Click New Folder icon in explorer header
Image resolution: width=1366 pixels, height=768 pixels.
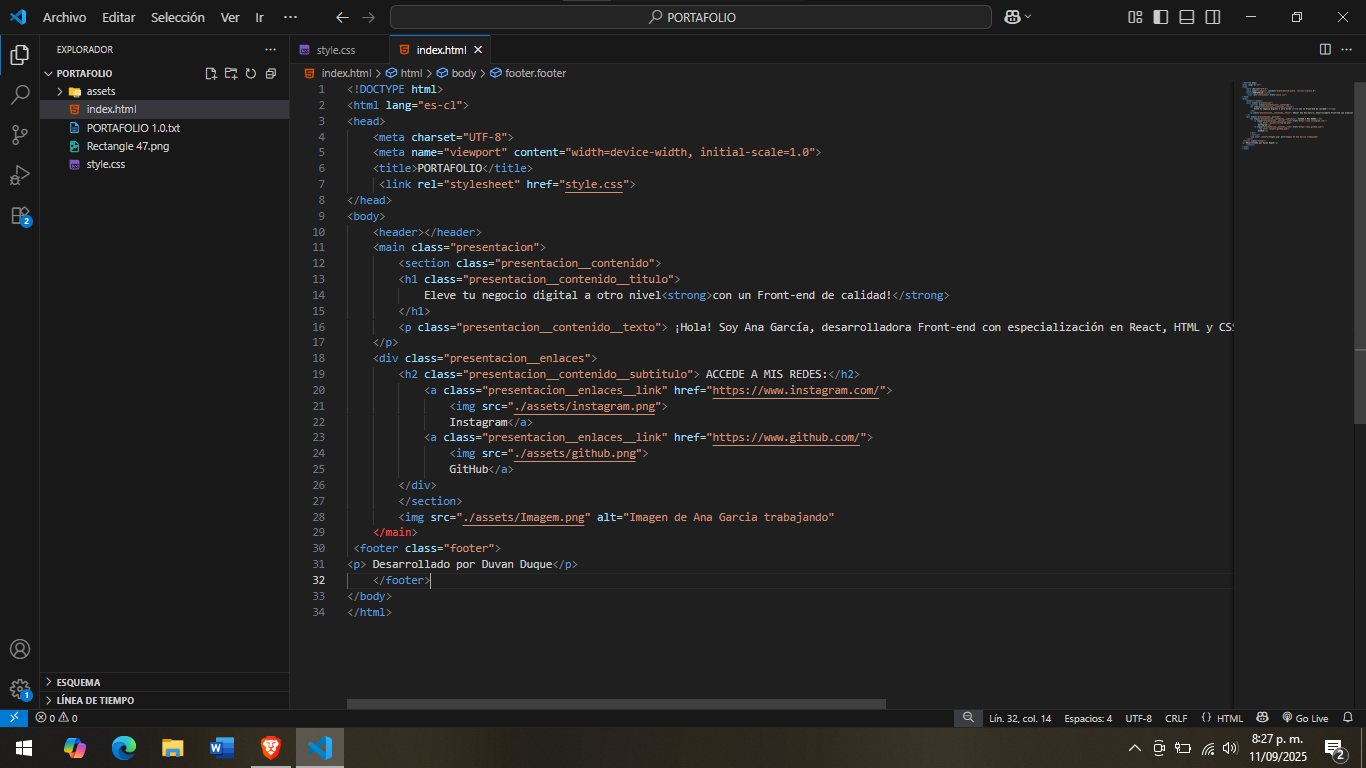click(231, 73)
